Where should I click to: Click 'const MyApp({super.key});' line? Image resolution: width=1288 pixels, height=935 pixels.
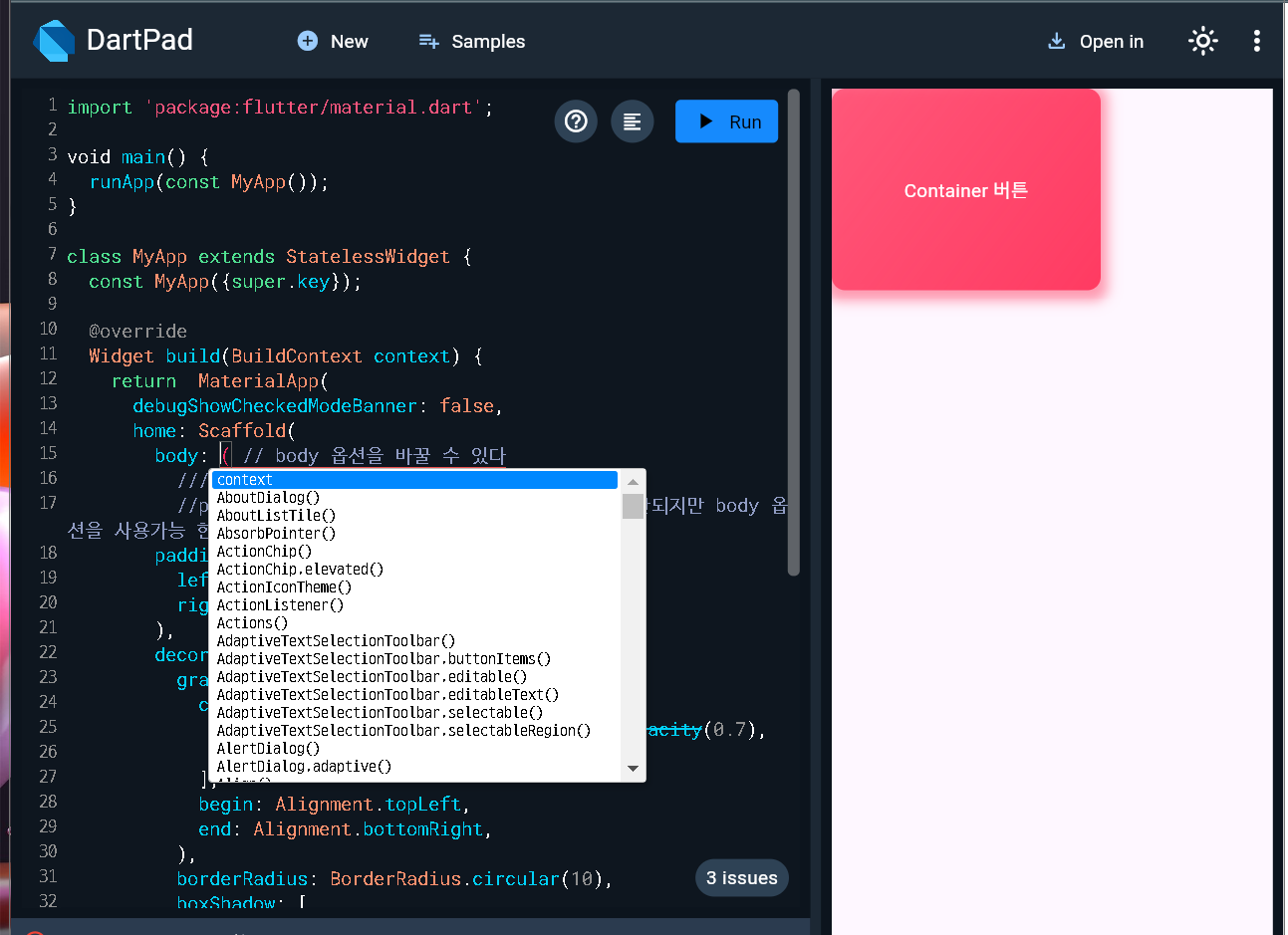coord(225,282)
